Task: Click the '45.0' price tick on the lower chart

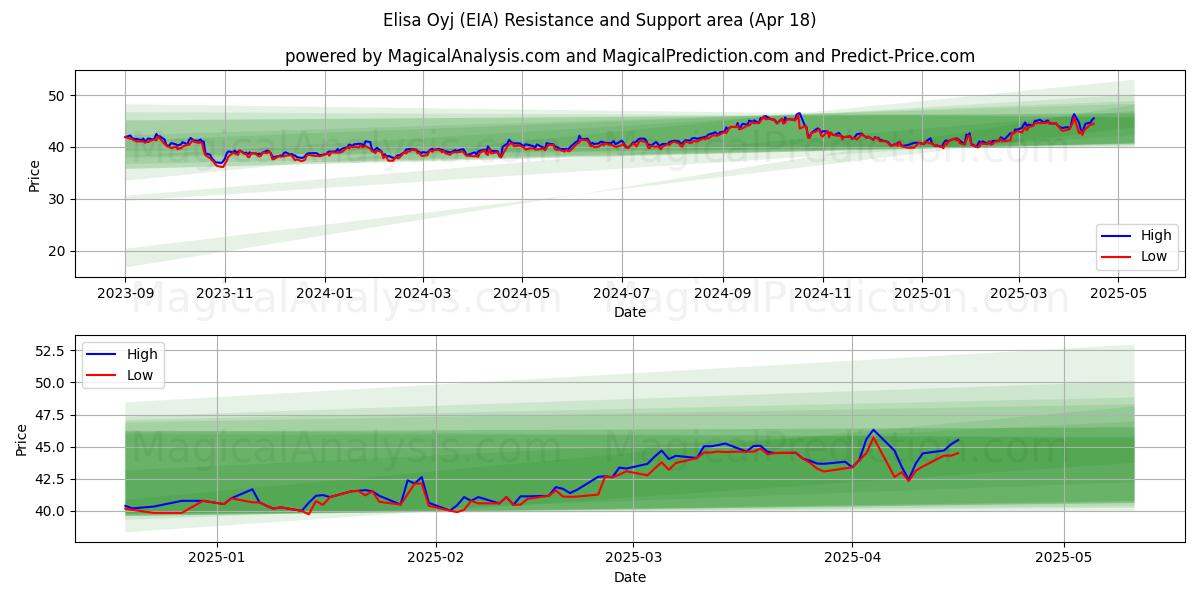Action: pyautogui.click(x=52, y=447)
